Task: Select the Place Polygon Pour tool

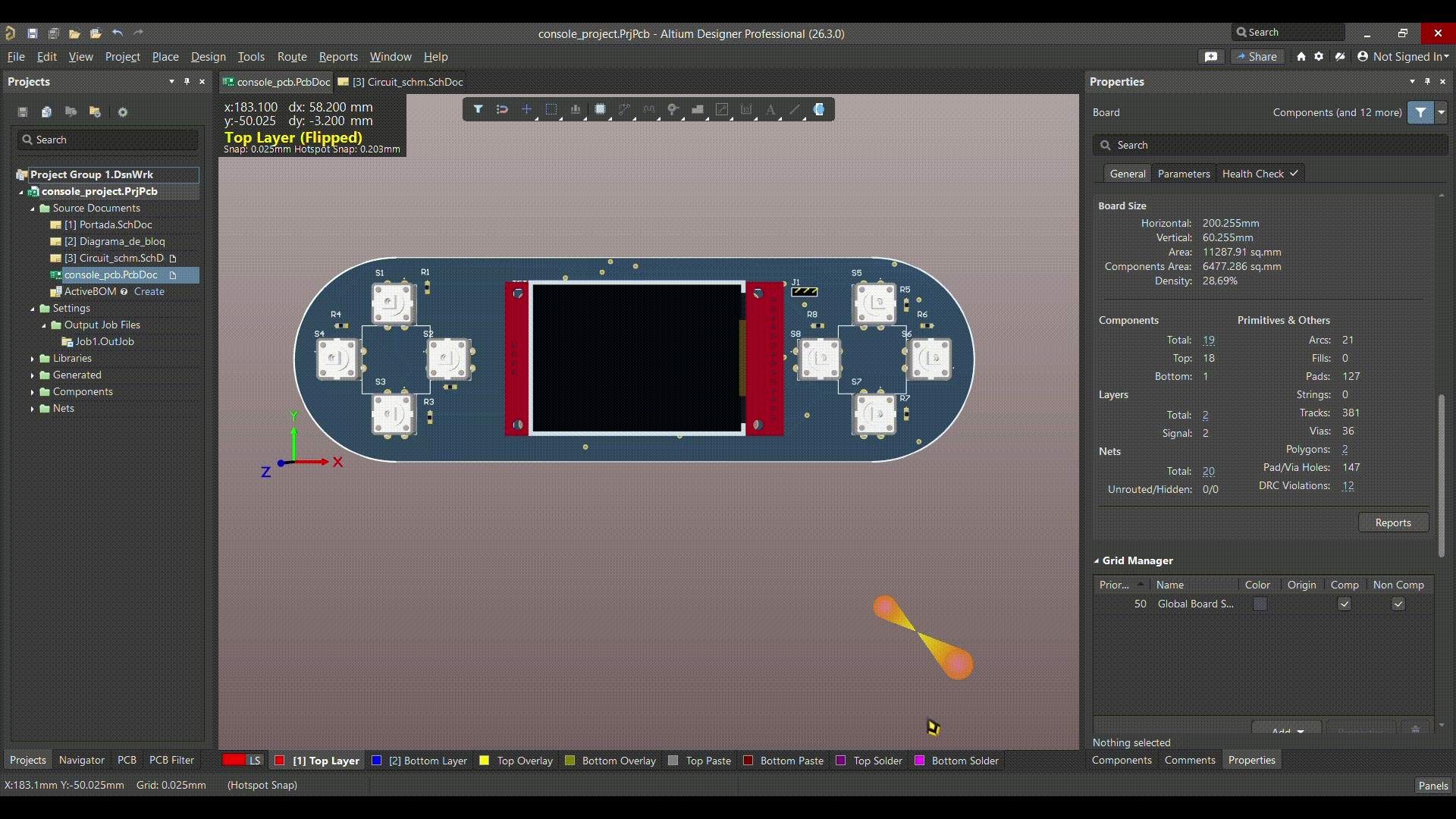Action: (x=698, y=109)
